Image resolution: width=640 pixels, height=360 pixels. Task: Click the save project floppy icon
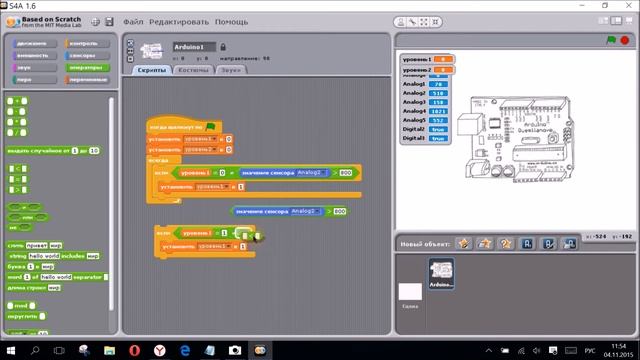coord(109,22)
